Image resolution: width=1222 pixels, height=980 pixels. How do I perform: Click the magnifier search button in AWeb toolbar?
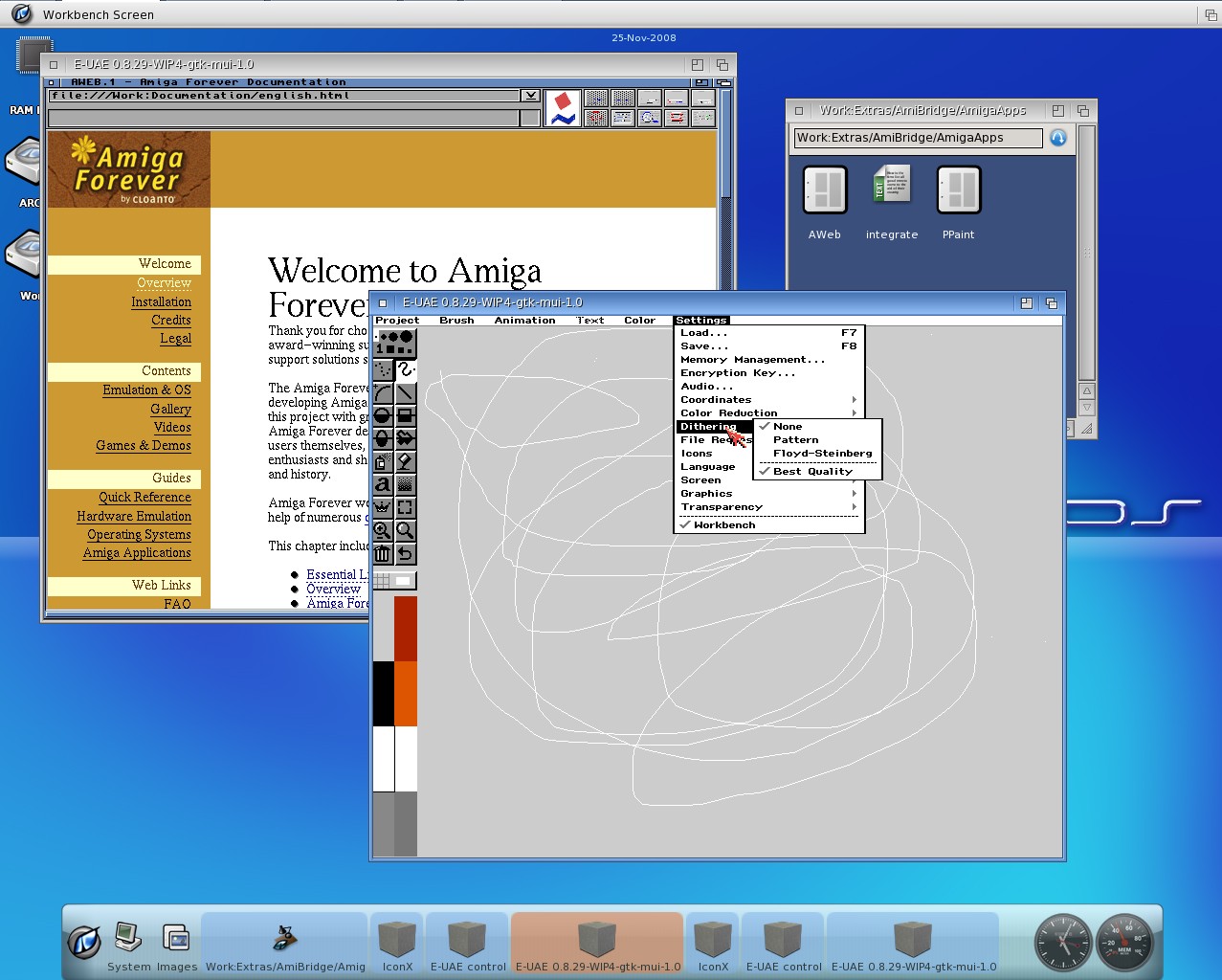pyautogui.click(x=650, y=118)
